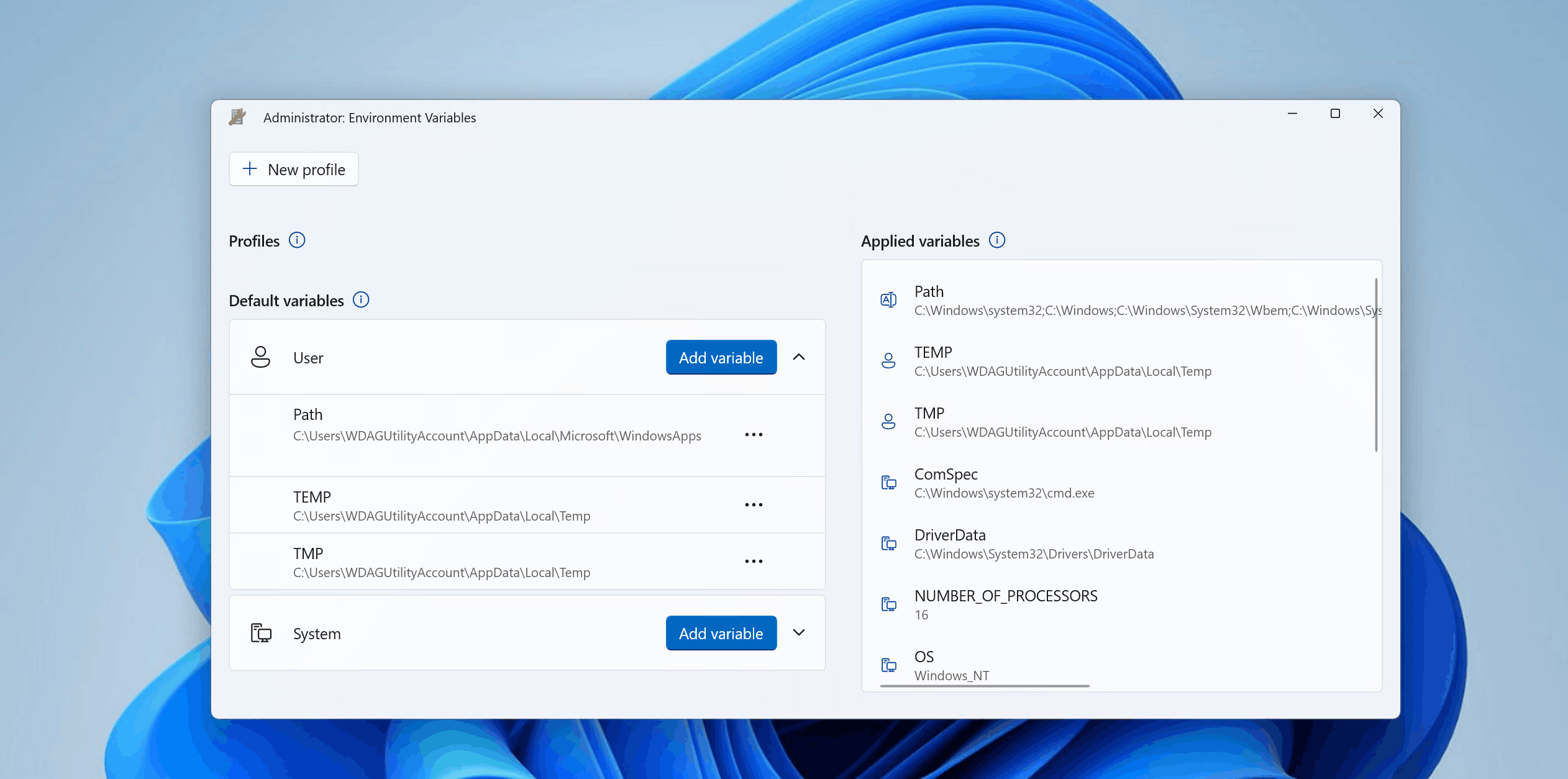1568x779 pixels.
Task: Click Add variable button for System
Action: (x=721, y=633)
